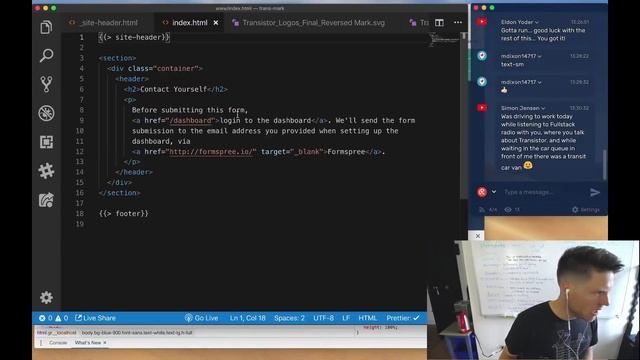Click the avatar icon beside the thumbs-up message

pos(482,82)
